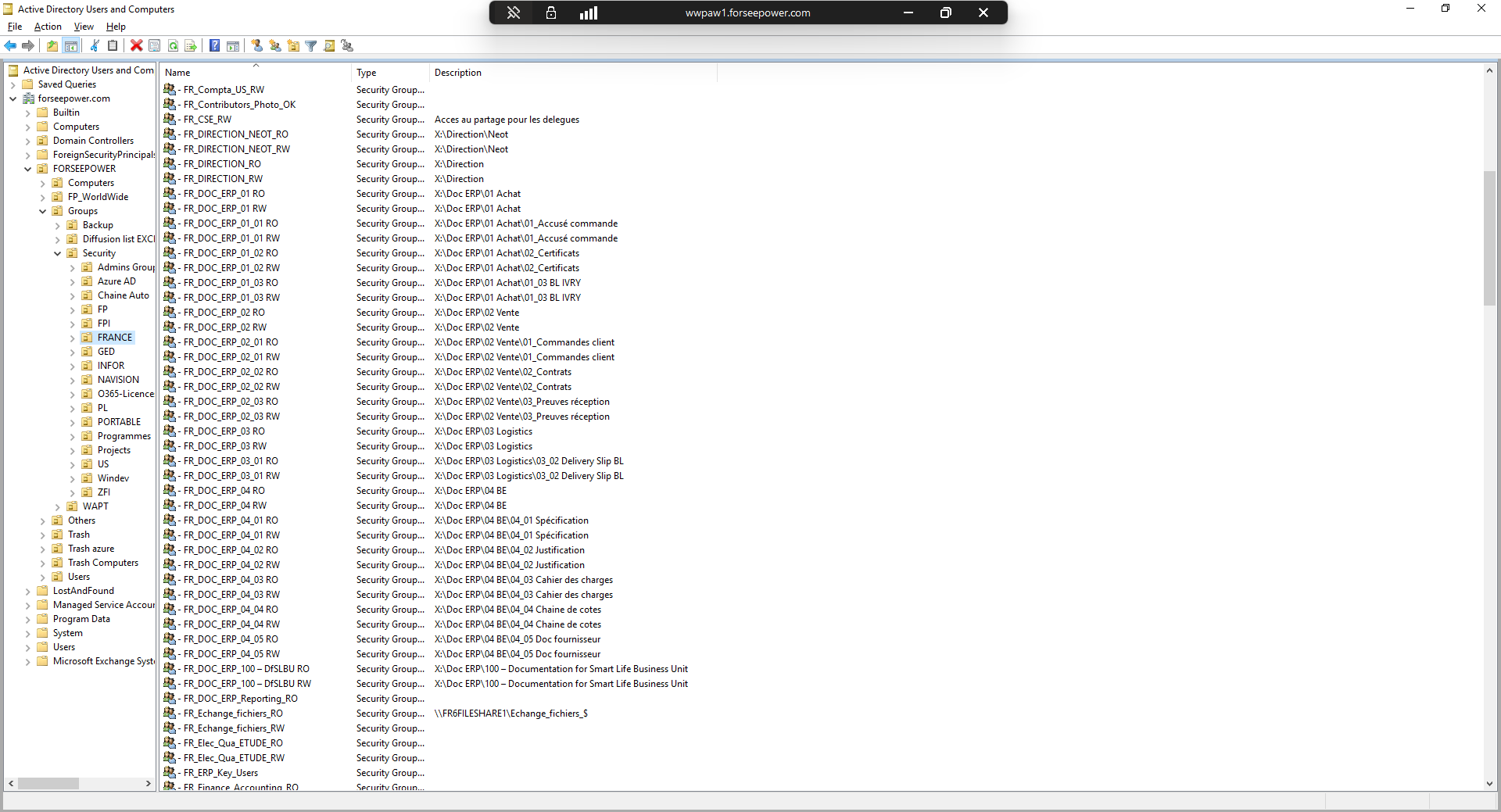Click the Filter options funnel icon

[310, 46]
